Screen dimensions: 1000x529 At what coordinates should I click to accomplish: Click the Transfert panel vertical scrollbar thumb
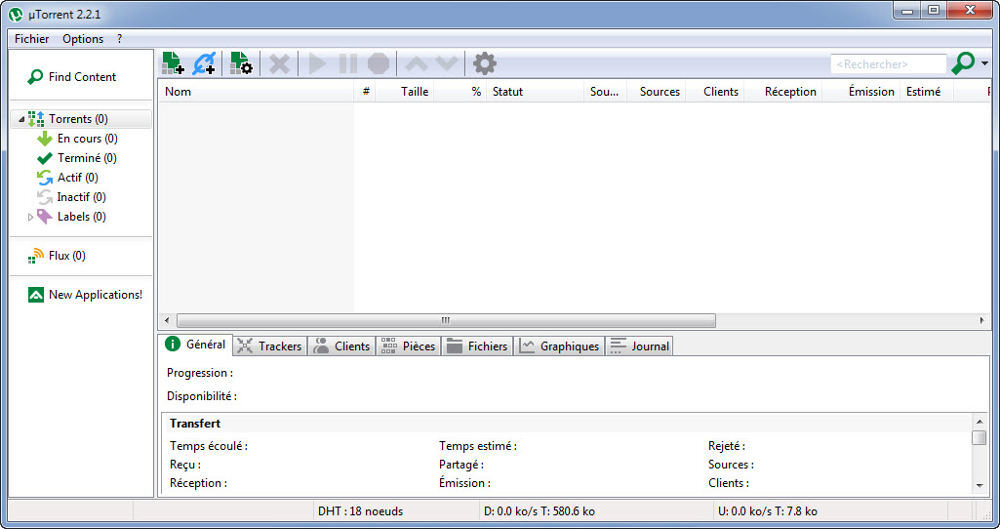pyautogui.click(x=980, y=438)
